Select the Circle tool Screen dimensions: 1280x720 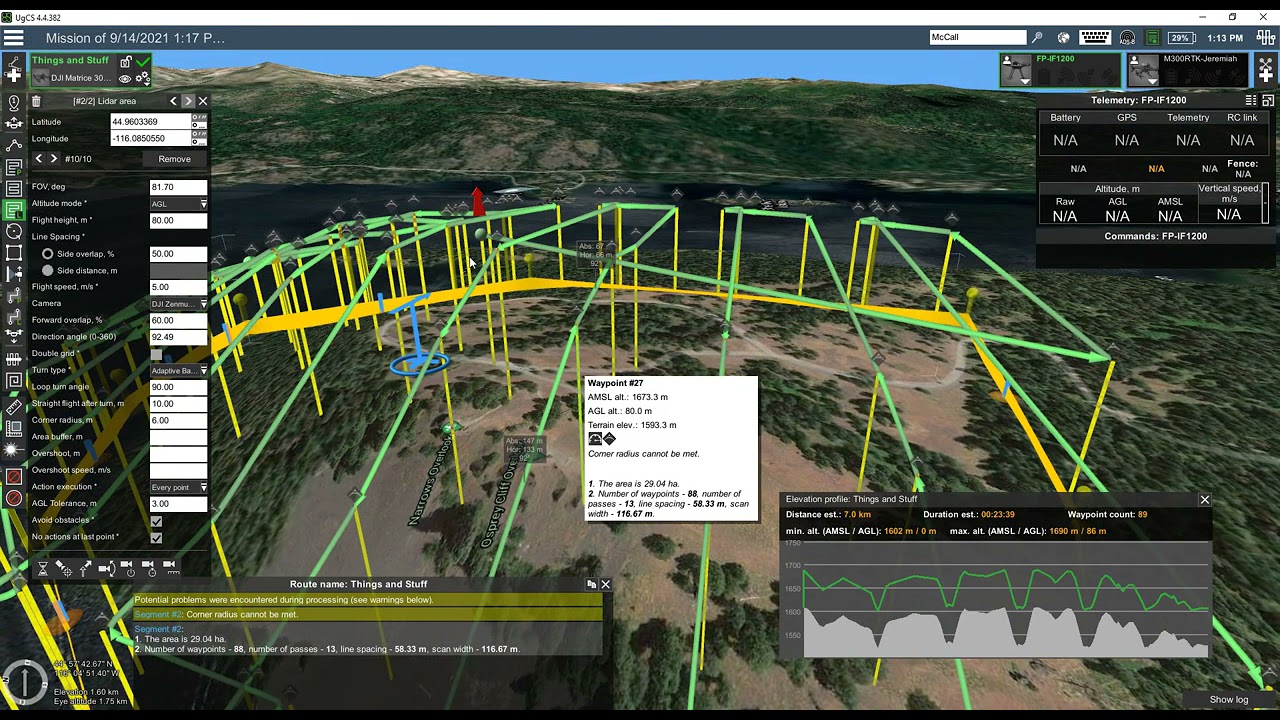point(14,231)
